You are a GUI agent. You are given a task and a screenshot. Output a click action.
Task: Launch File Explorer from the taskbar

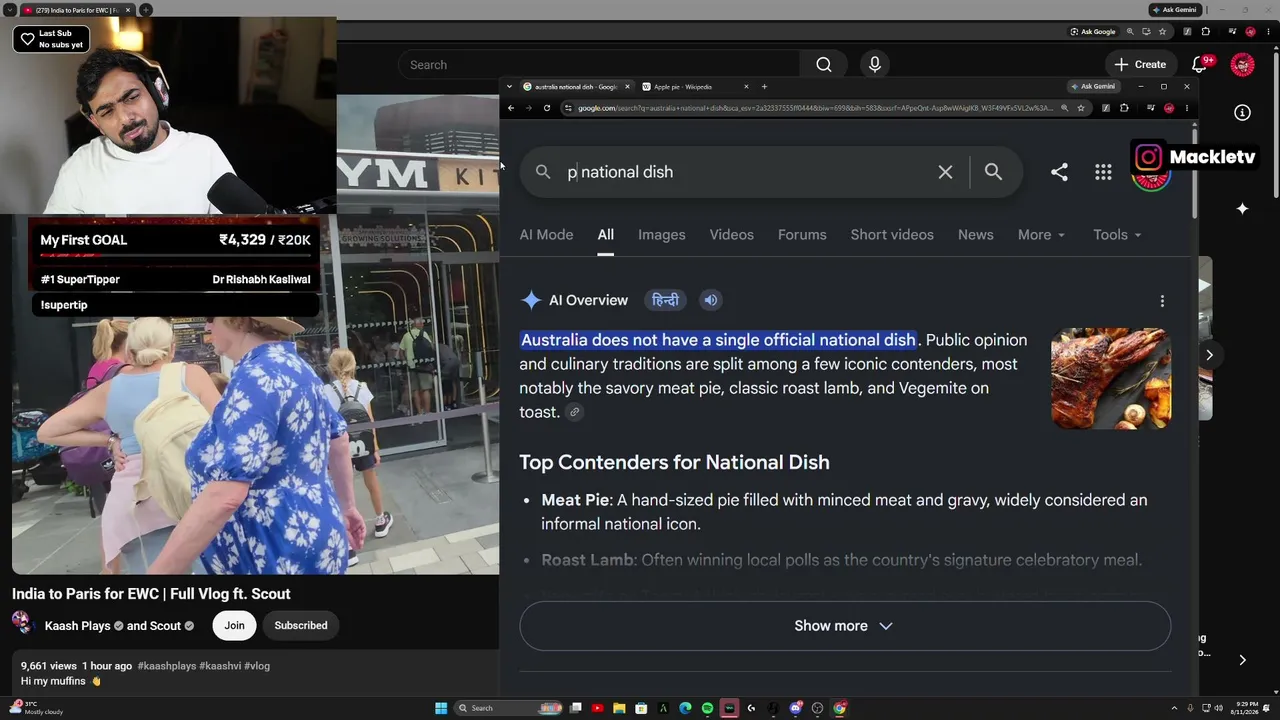pos(619,708)
